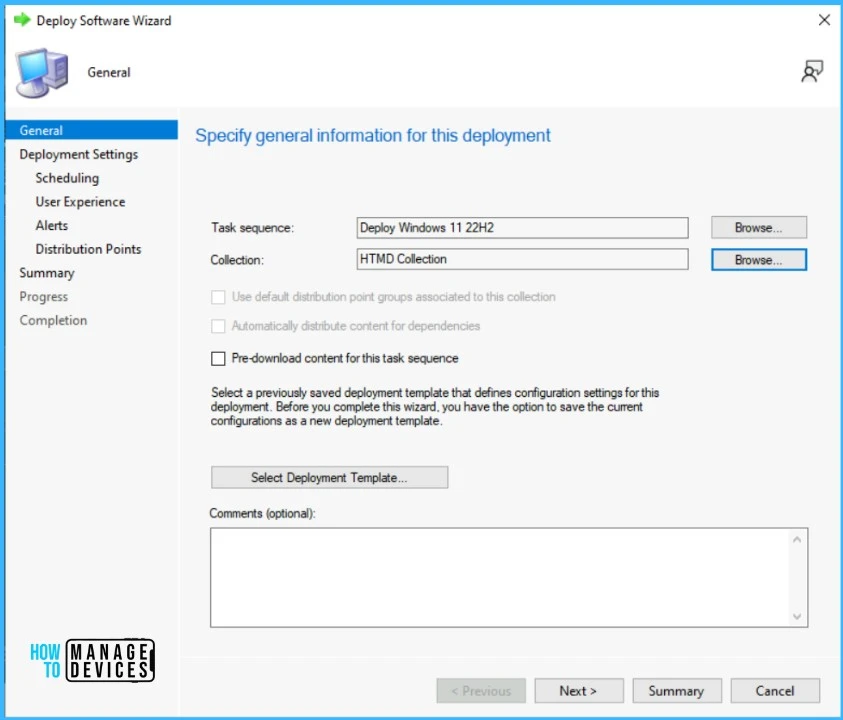Viewport: 843px width, 720px height.
Task: Browse for a collection
Action: [759, 260]
